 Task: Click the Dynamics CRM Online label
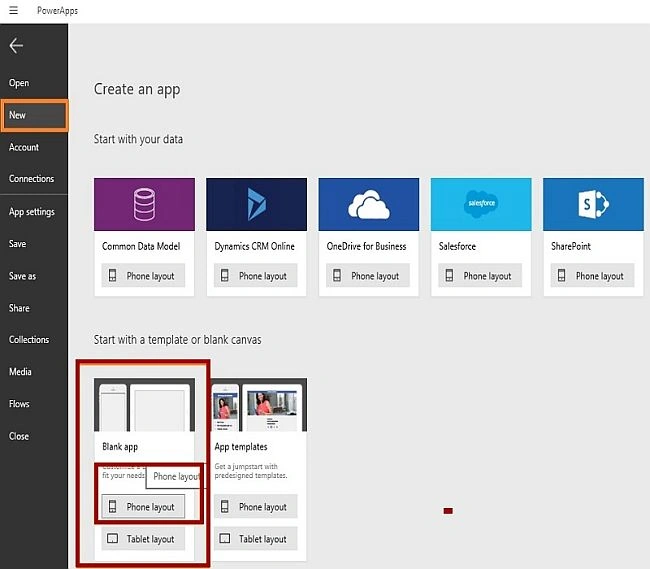click(255, 246)
